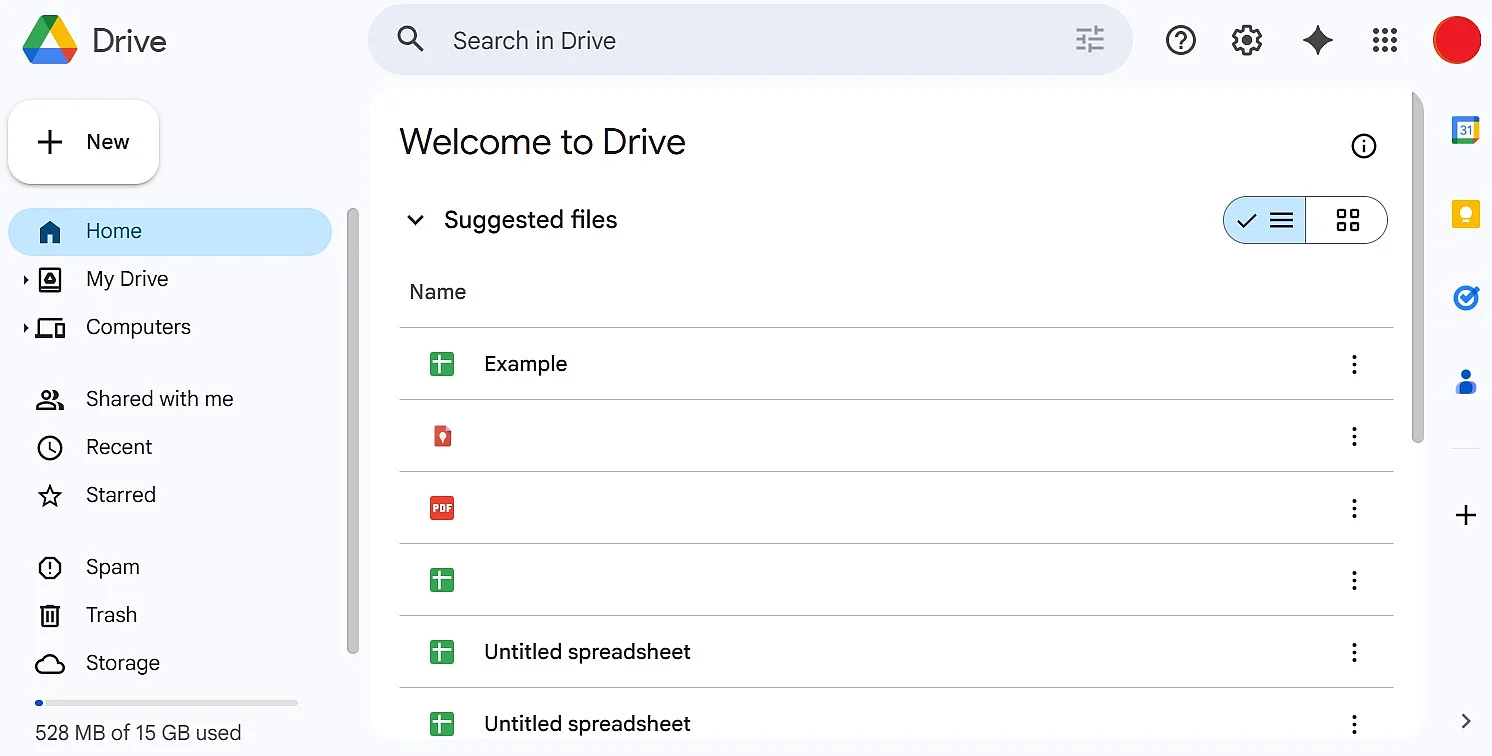Viewport: 1492px width, 756px height.
Task: Open the Storage page label
Action: point(123,663)
